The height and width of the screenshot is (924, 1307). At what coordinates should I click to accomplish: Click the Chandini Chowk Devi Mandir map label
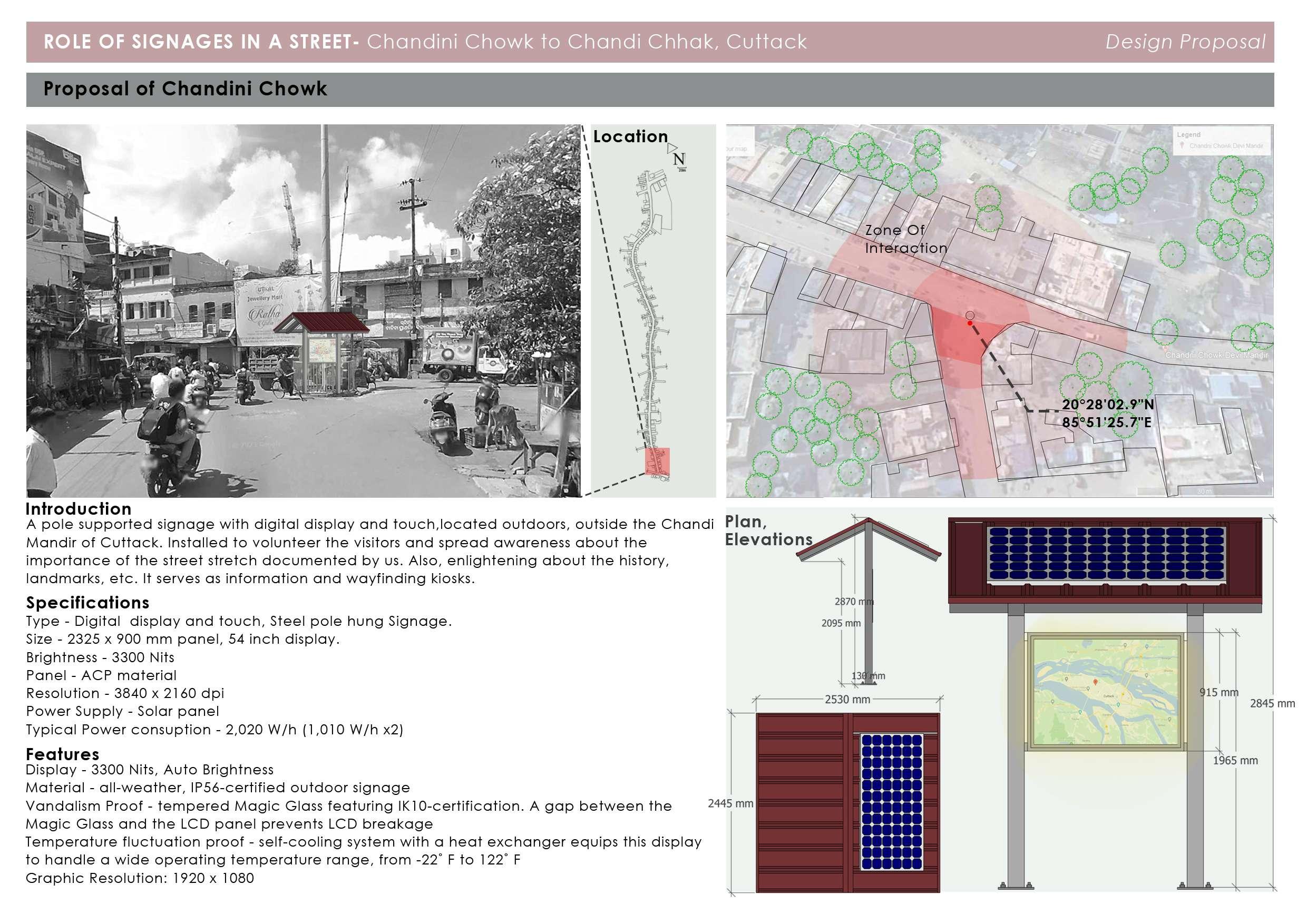pyautogui.click(x=1216, y=355)
